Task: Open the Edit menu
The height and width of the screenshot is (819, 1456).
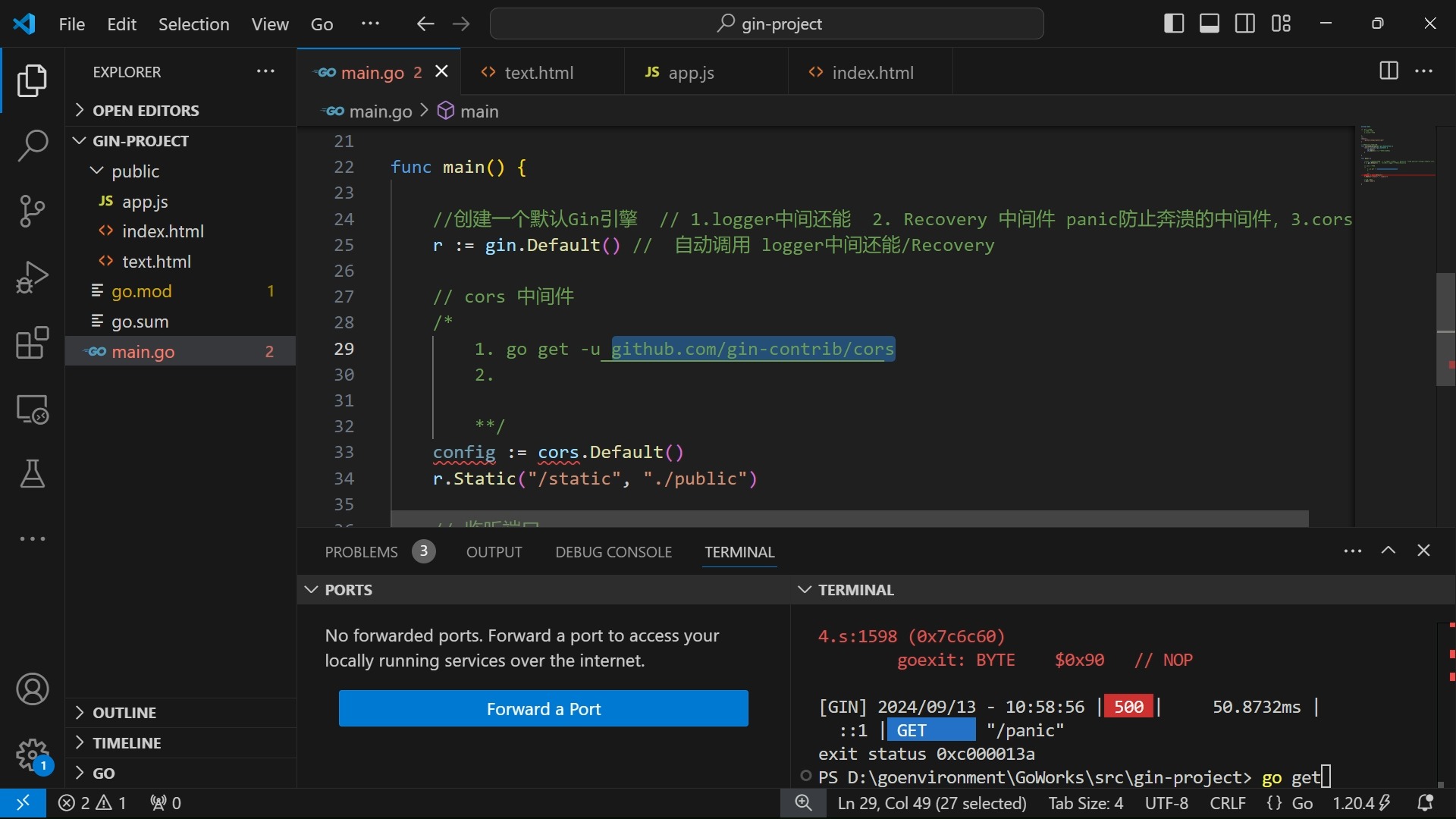Action: [x=121, y=24]
